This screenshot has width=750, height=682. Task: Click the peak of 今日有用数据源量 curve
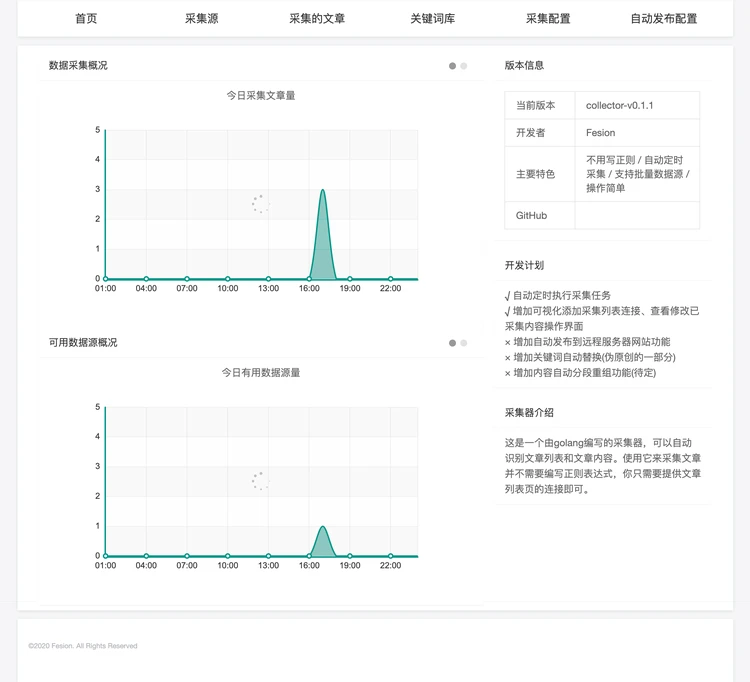pyautogui.click(x=322, y=527)
